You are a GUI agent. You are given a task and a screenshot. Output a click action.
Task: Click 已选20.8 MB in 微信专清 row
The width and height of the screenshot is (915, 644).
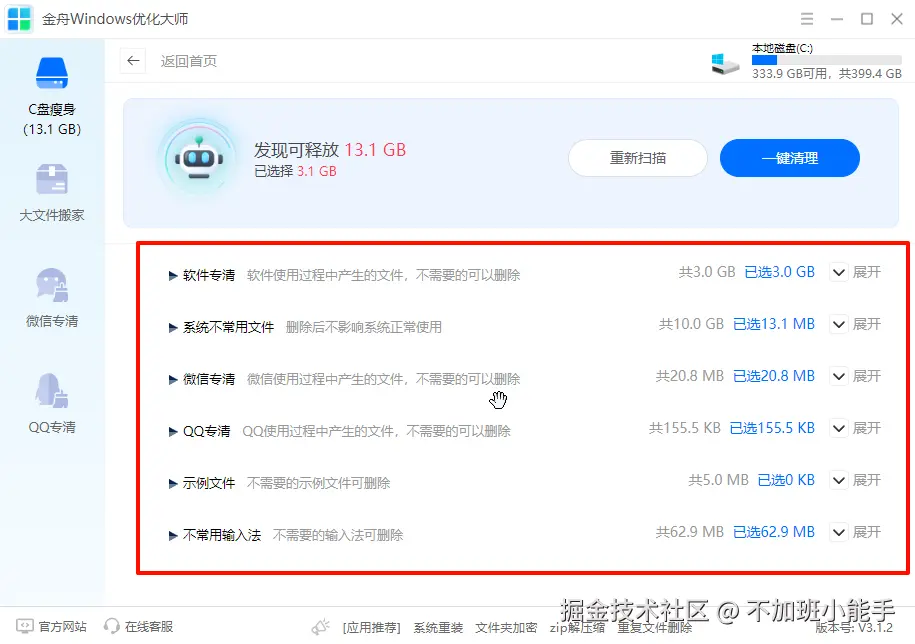click(x=774, y=376)
